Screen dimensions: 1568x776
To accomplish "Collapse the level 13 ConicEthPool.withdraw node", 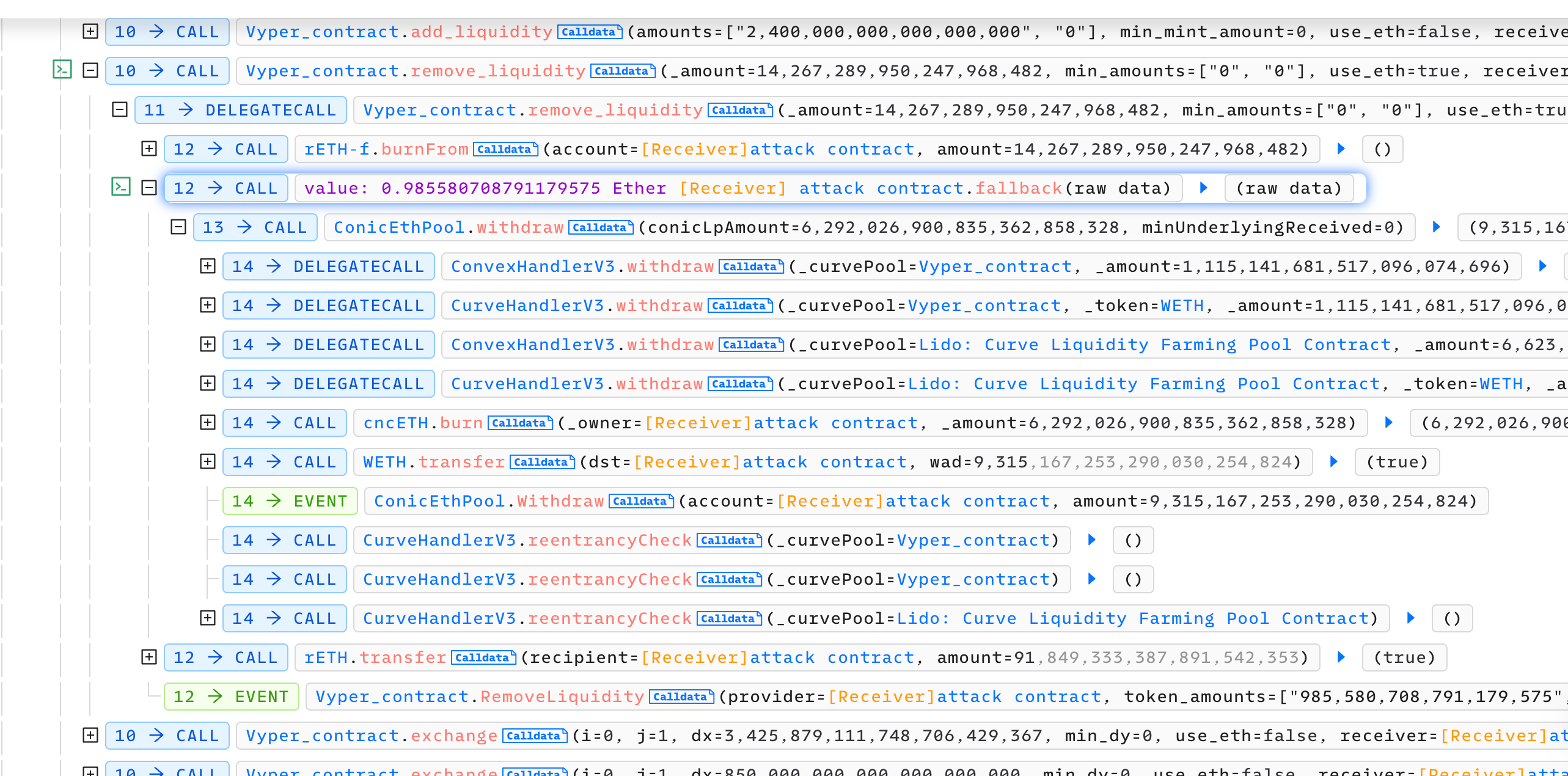I will 178,227.
